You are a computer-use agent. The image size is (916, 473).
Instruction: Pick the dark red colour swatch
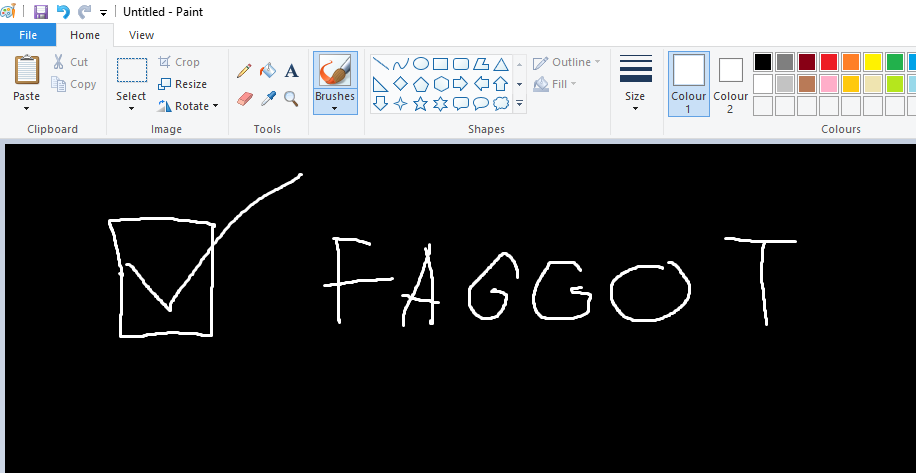(807, 62)
